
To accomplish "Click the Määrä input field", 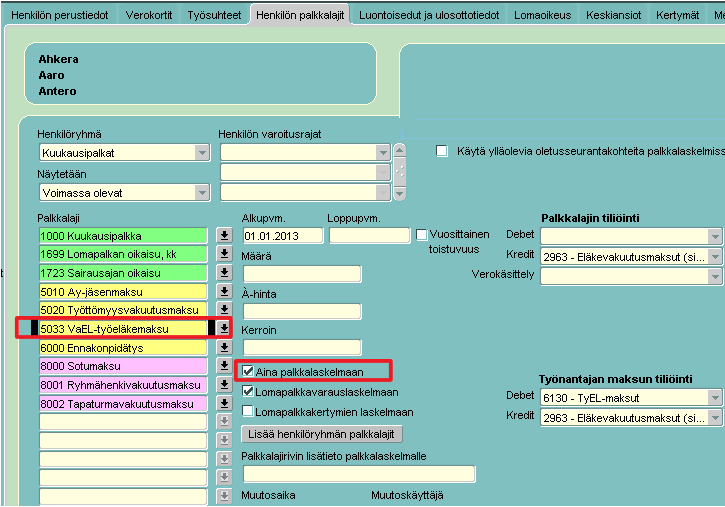I will click(302, 274).
